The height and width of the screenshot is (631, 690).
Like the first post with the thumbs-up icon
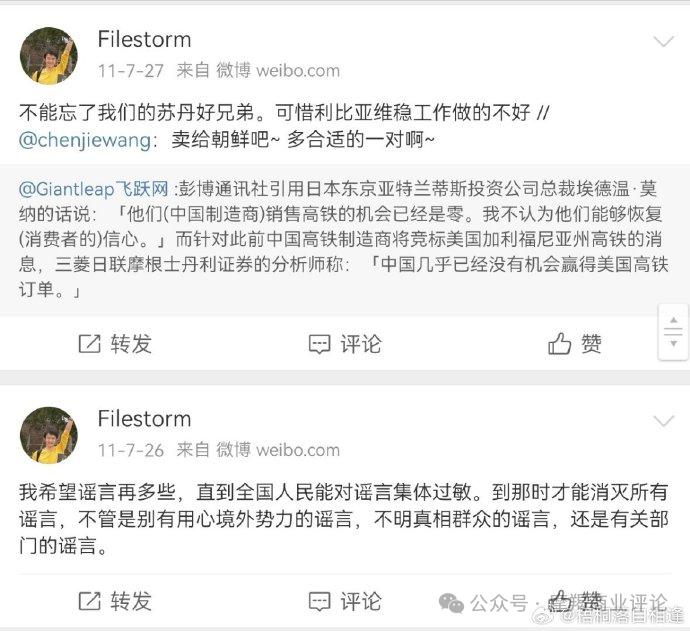559,343
